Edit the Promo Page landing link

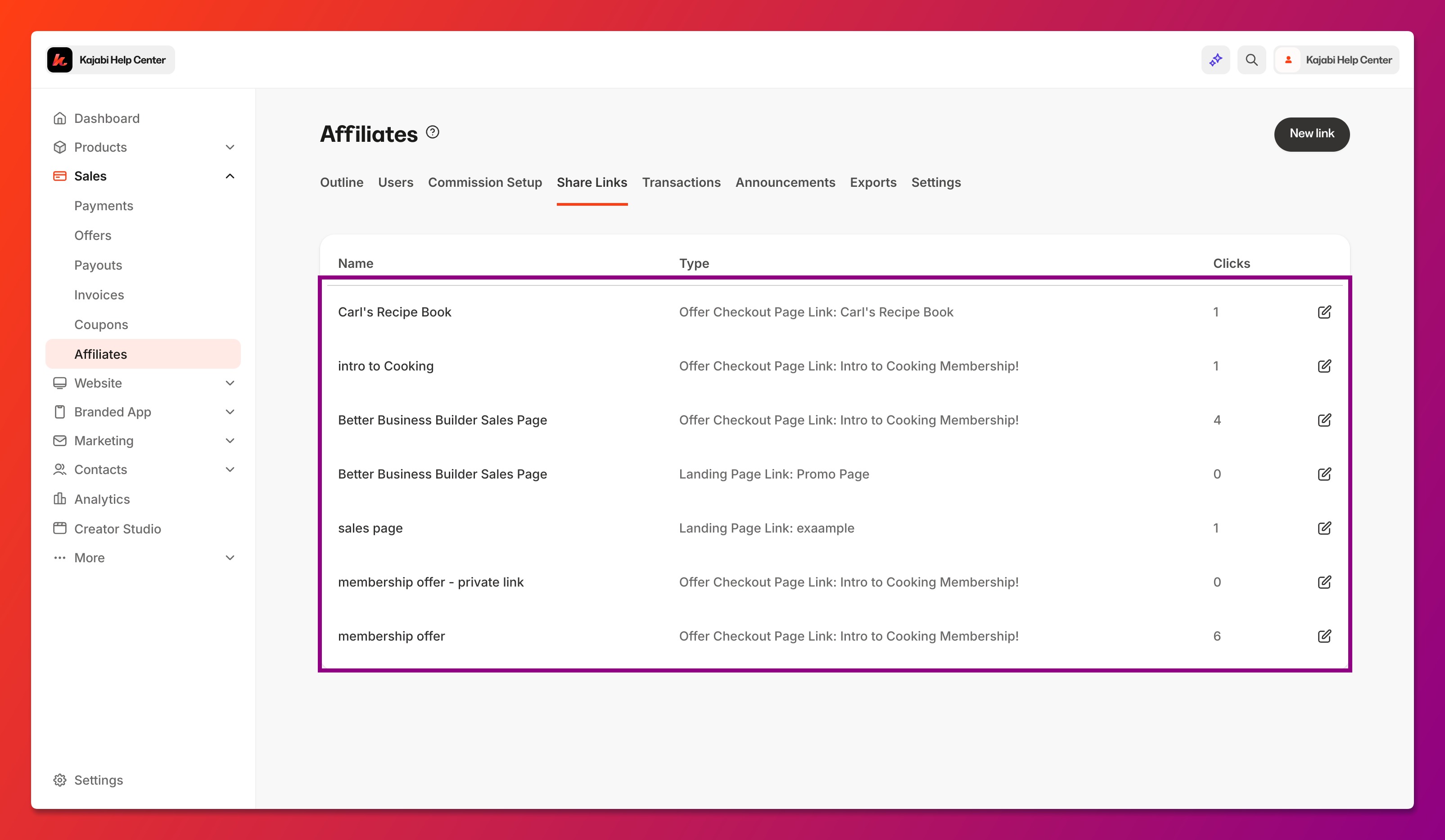pos(1324,474)
